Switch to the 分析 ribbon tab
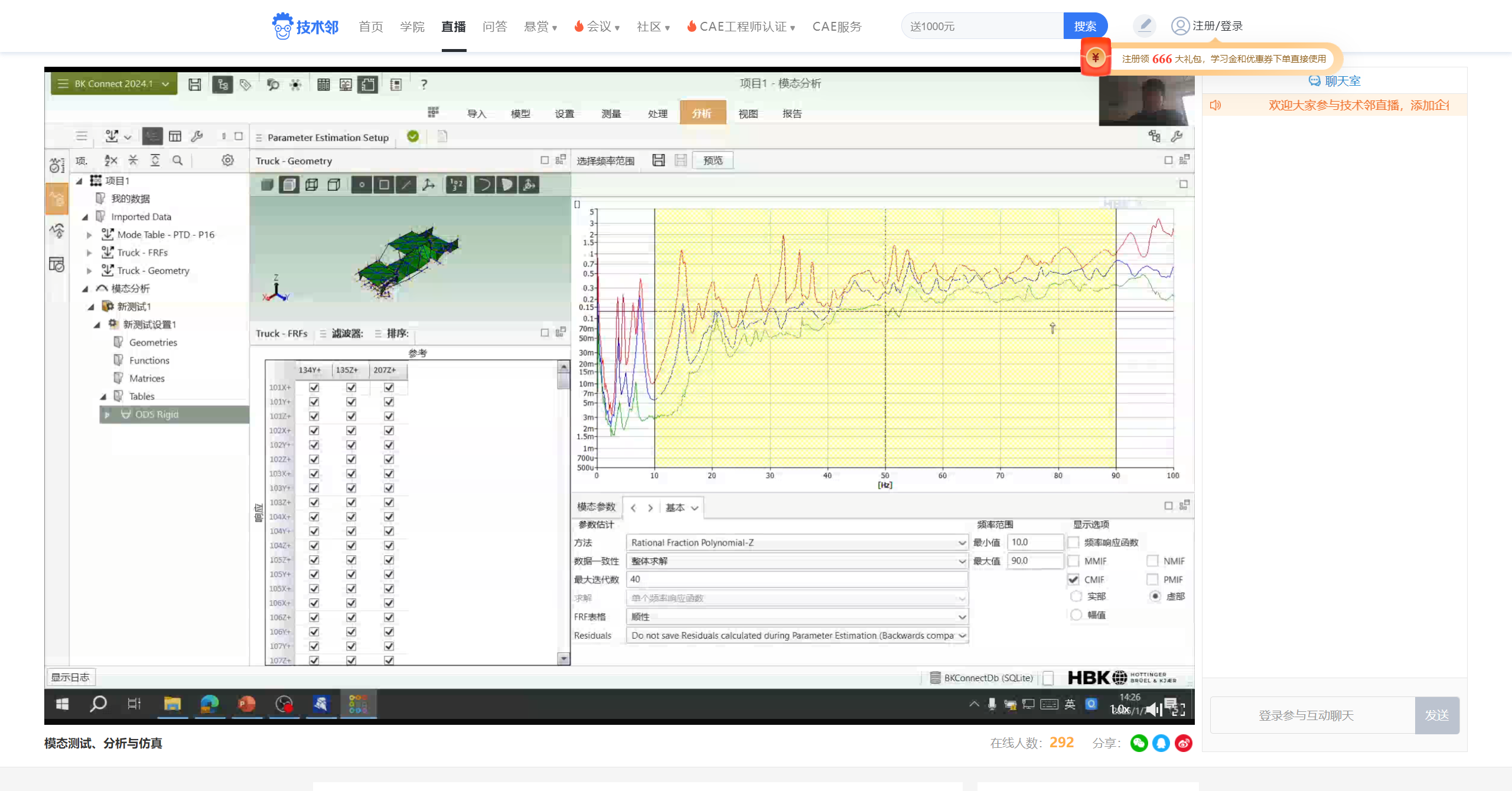The height and width of the screenshot is (791, 1512). point(702,113)
